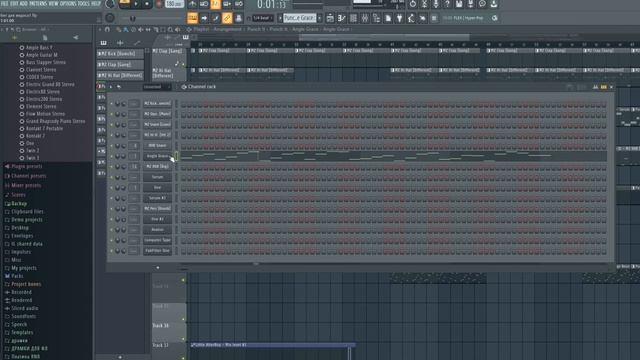
Task: Click the microphone recording icon
Action: click(436, 4)
